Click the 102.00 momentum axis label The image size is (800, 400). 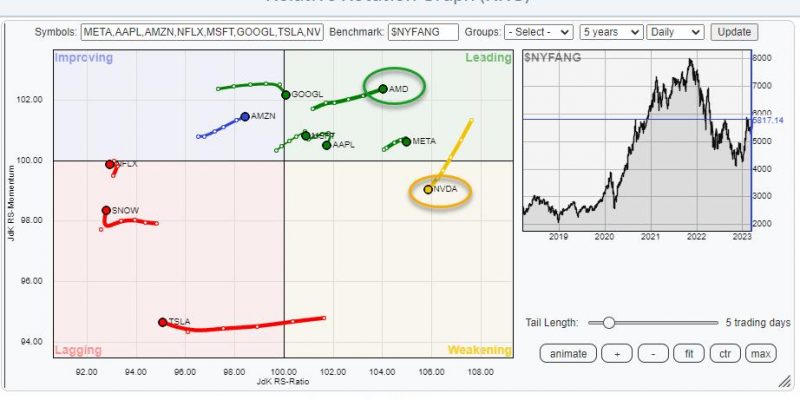pyautogui.click(x=31, y=99)
